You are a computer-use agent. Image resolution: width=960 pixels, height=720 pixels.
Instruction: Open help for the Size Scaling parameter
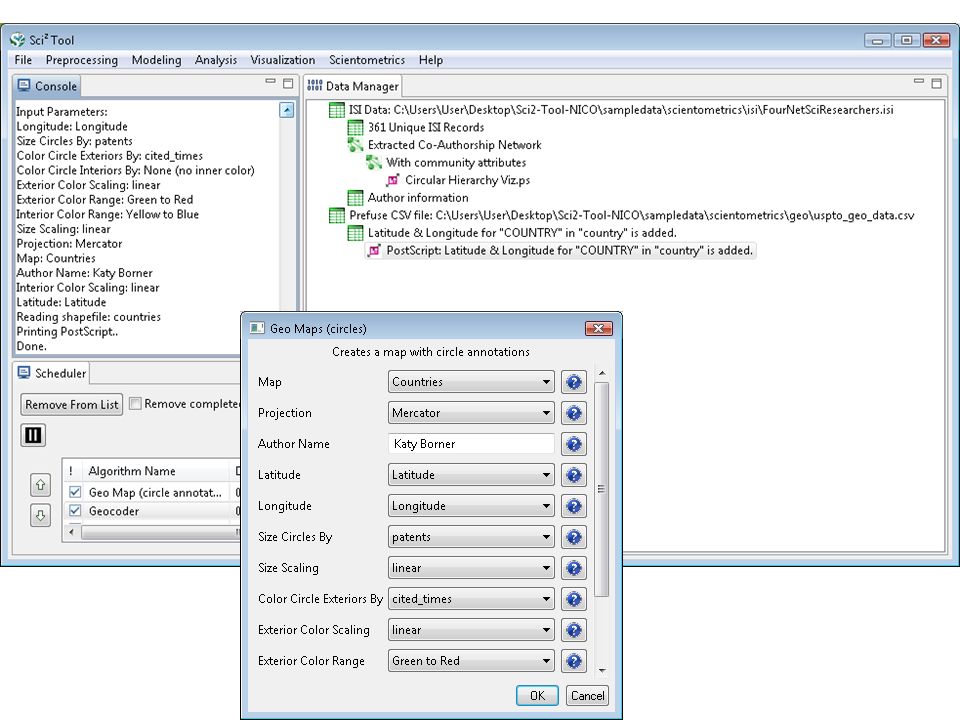574,568
